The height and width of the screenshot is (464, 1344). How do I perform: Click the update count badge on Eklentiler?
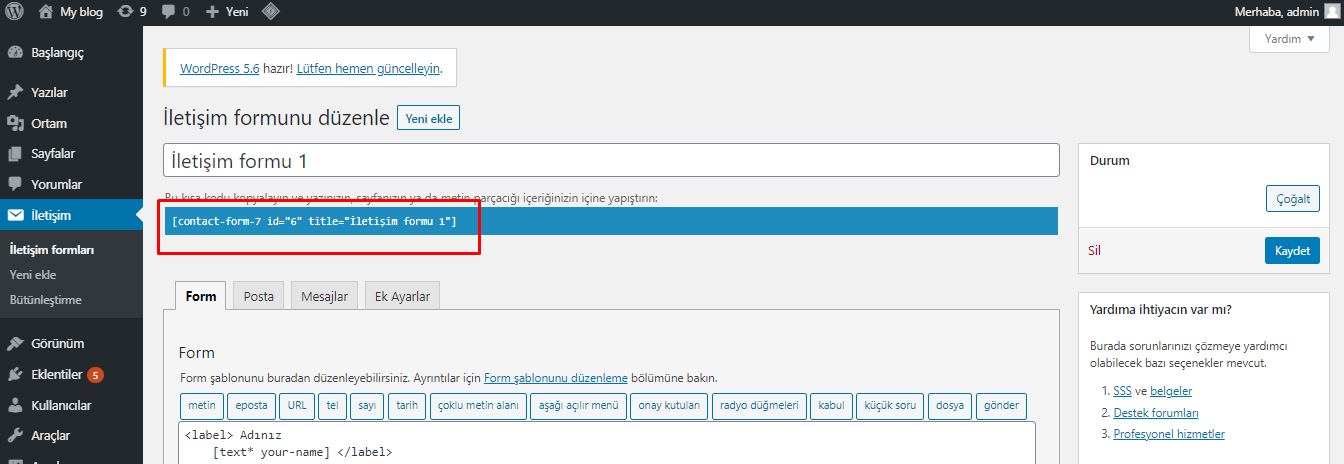coord(95,375)
